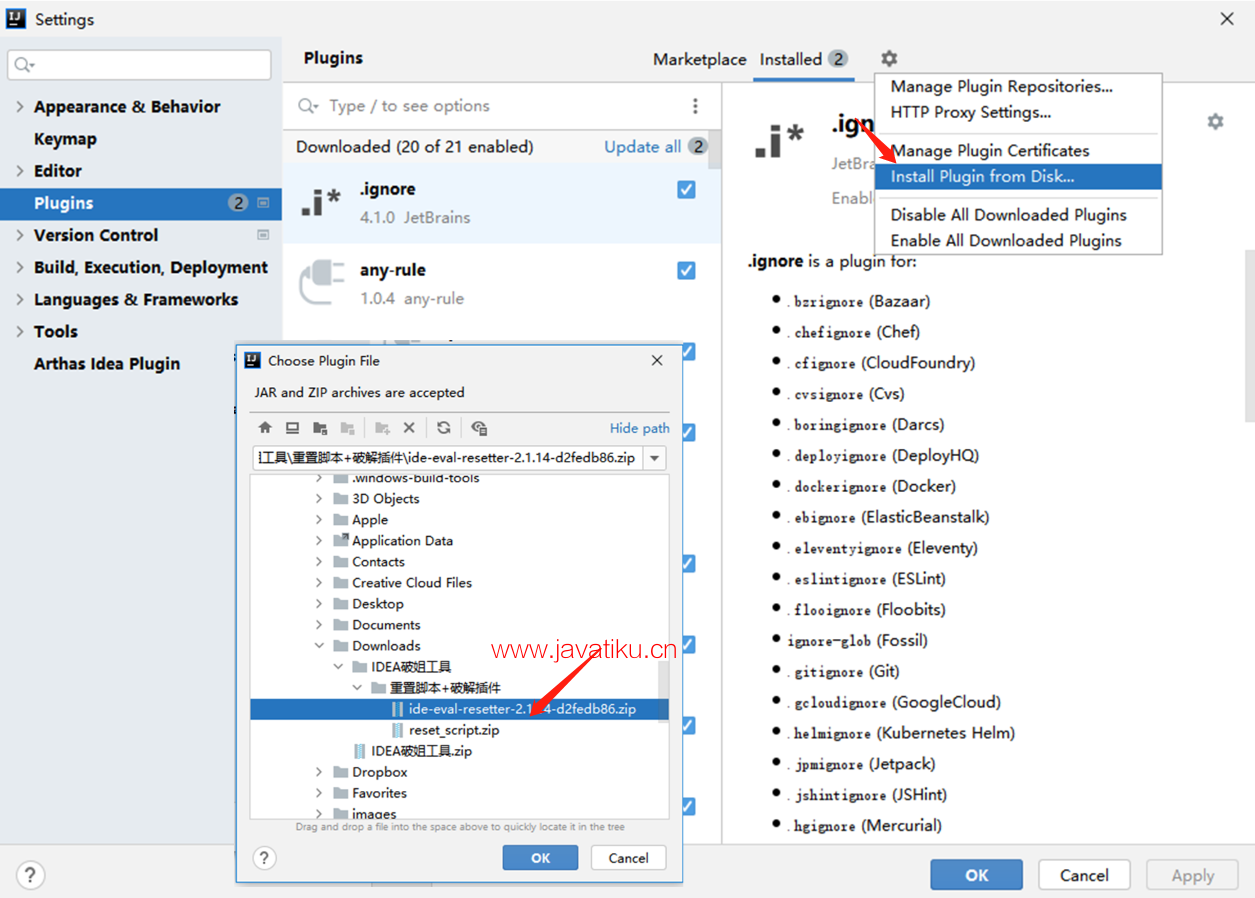The width and height of the screenshot is (1255, 898).
Task: Click the New Folder toolbar icon
Action: [382, 428]
